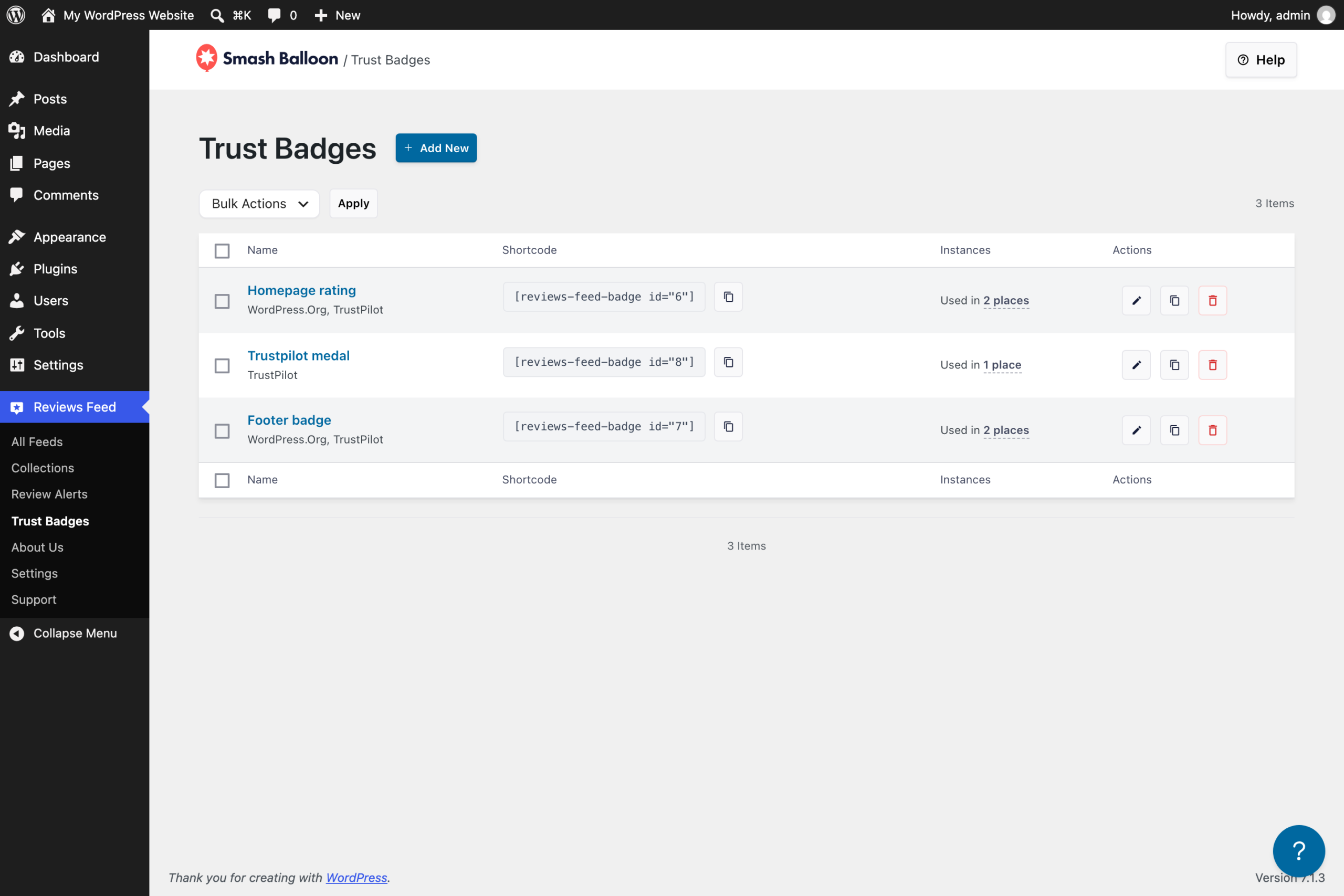Image resolution: width=1344 pixels, height=896 pixels.
Task: Open the Trustpilot medal badge link
Action: coord(298,355)
